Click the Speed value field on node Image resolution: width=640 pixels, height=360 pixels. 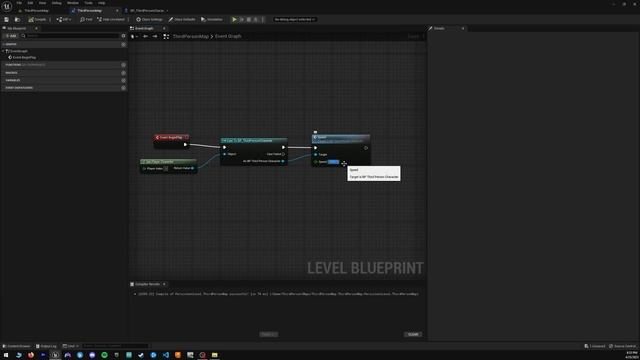[333, 162]
